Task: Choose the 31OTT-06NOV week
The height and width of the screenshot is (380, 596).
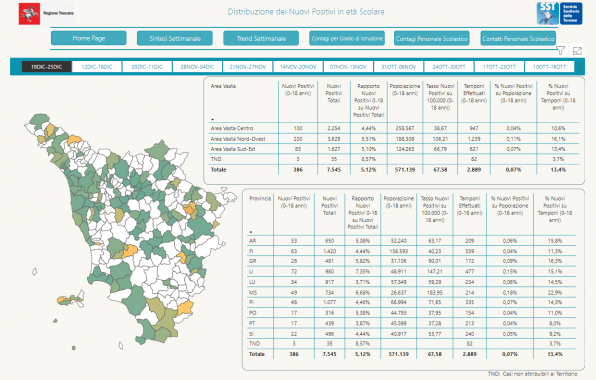Action: pyautogui.click(x=399, y=67)
